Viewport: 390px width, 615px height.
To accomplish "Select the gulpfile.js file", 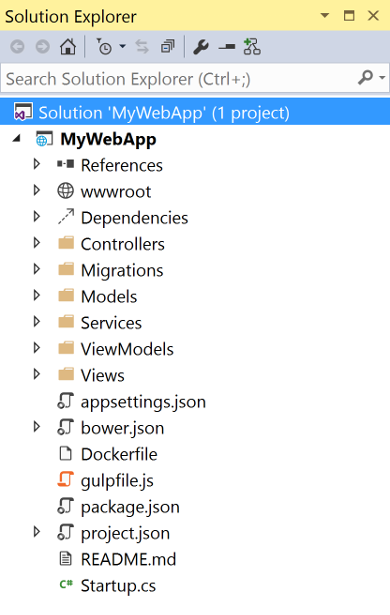I will 117,481.
